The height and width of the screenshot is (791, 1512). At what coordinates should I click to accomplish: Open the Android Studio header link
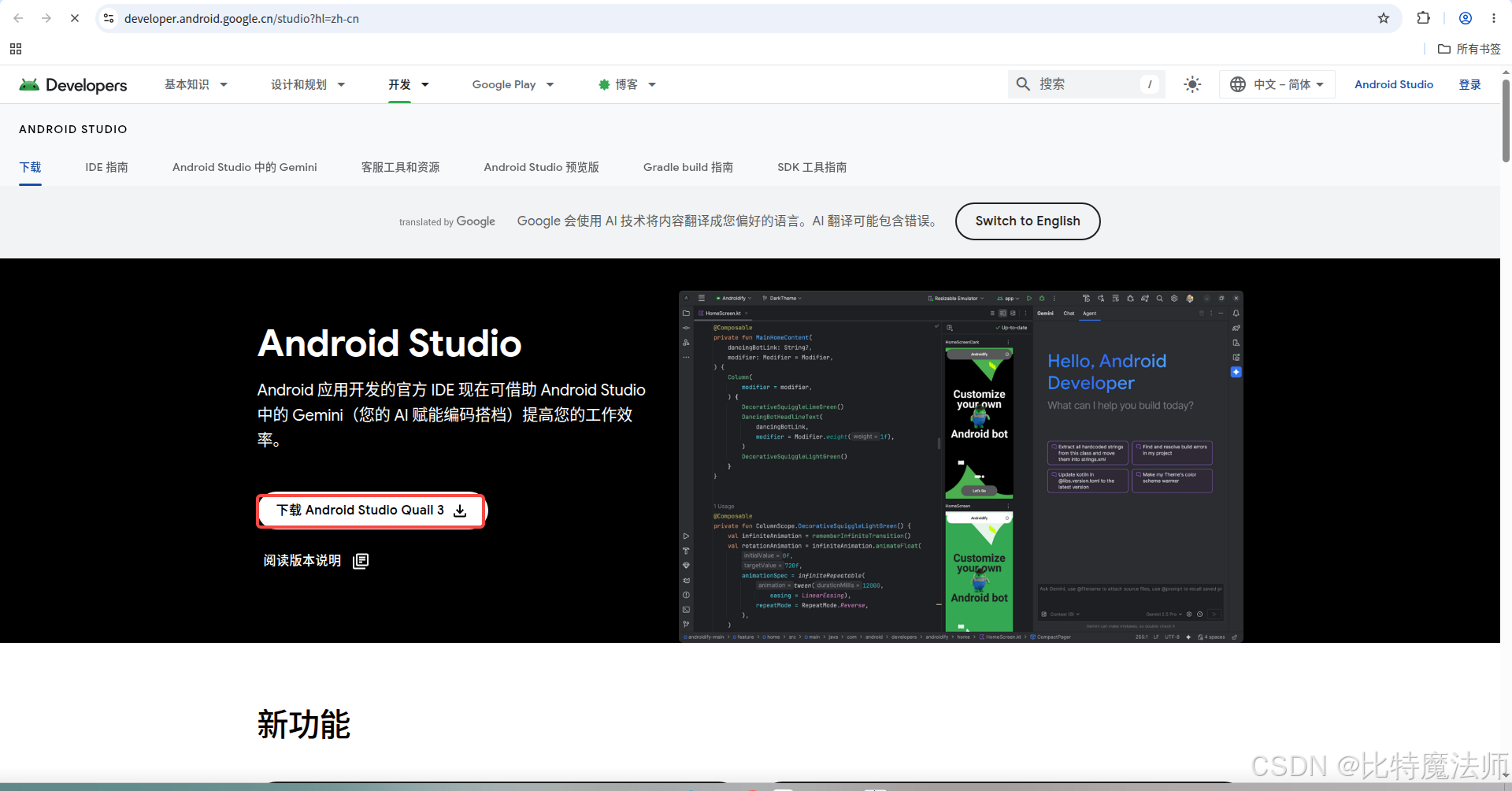click(1394, 84)
